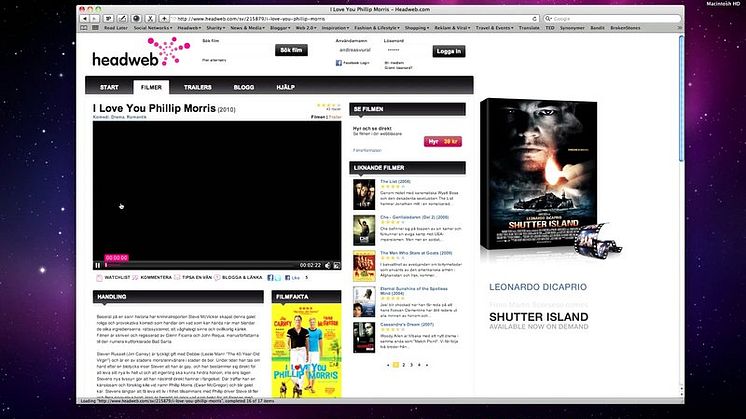Switch to the TRAILERS tab
The height and width of the screenshot is (419, 746).
click(x=197, y=88)
